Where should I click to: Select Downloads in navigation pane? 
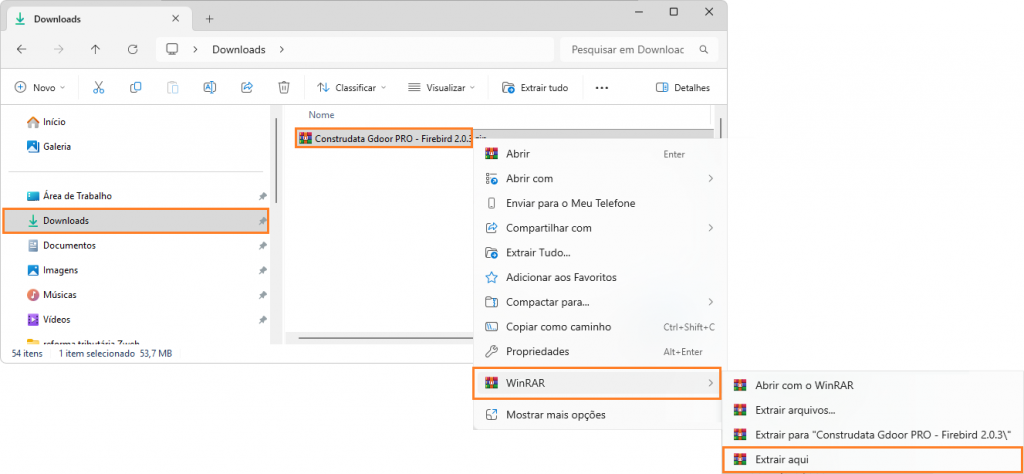136,221
